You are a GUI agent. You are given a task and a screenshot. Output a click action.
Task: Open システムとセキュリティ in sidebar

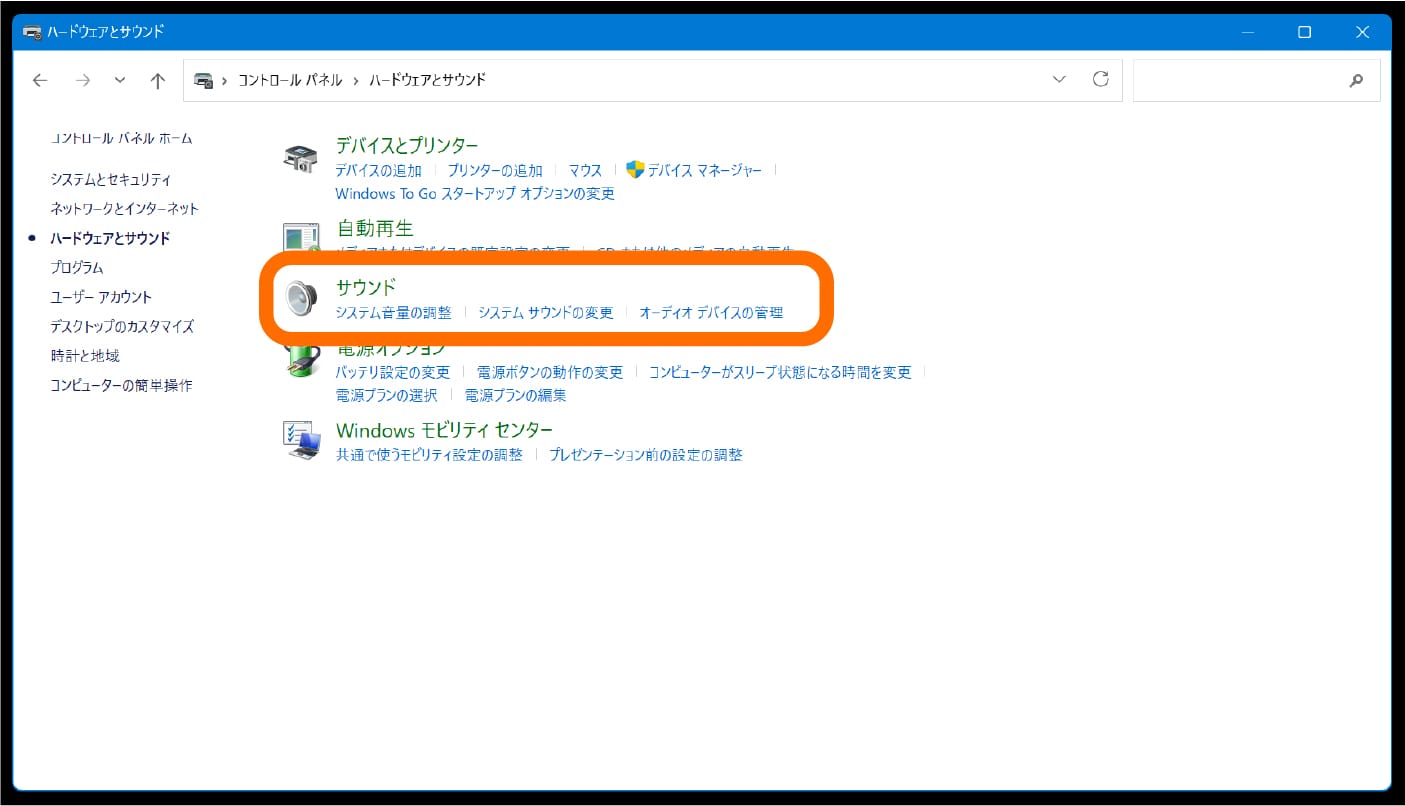(x=111, y=180)
